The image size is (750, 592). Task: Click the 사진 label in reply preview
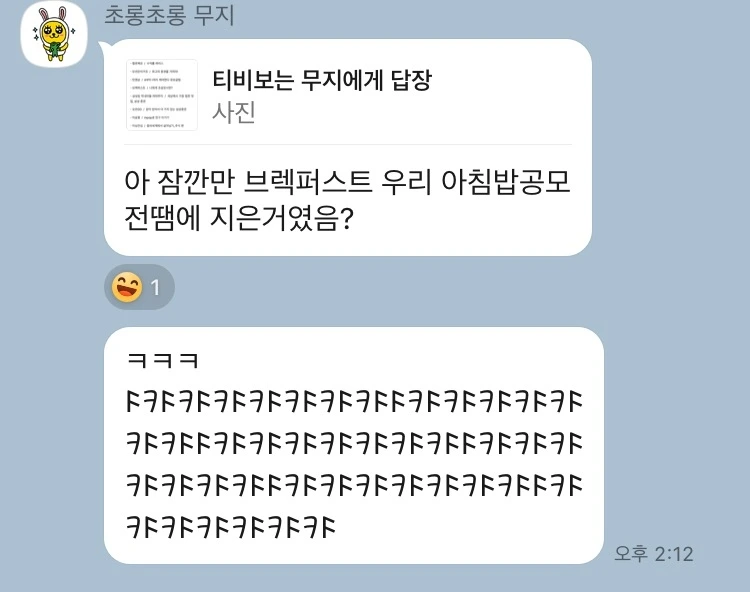pyautogui.click(x=233, y=113)
